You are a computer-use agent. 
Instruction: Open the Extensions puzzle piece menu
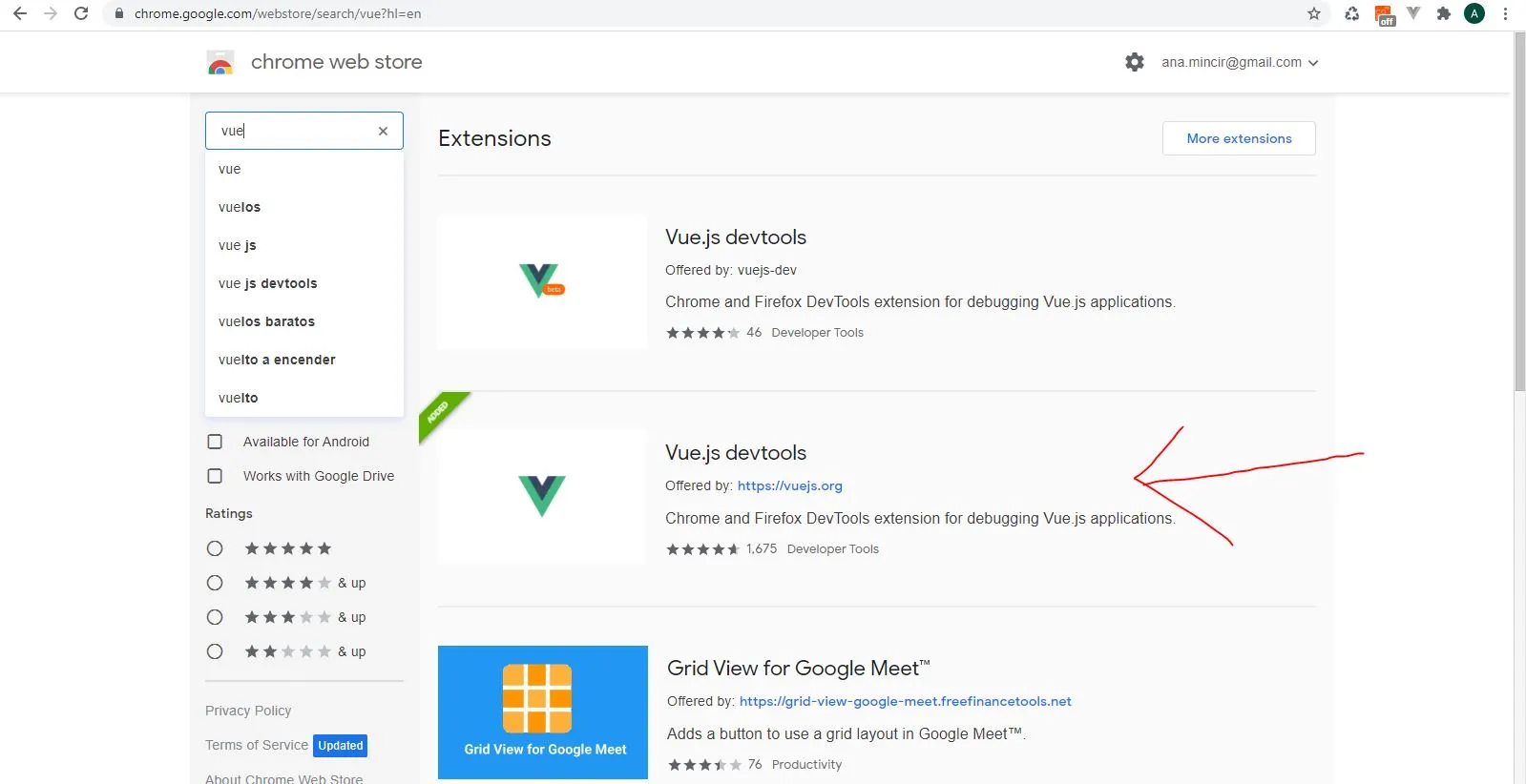[1444, 13]
